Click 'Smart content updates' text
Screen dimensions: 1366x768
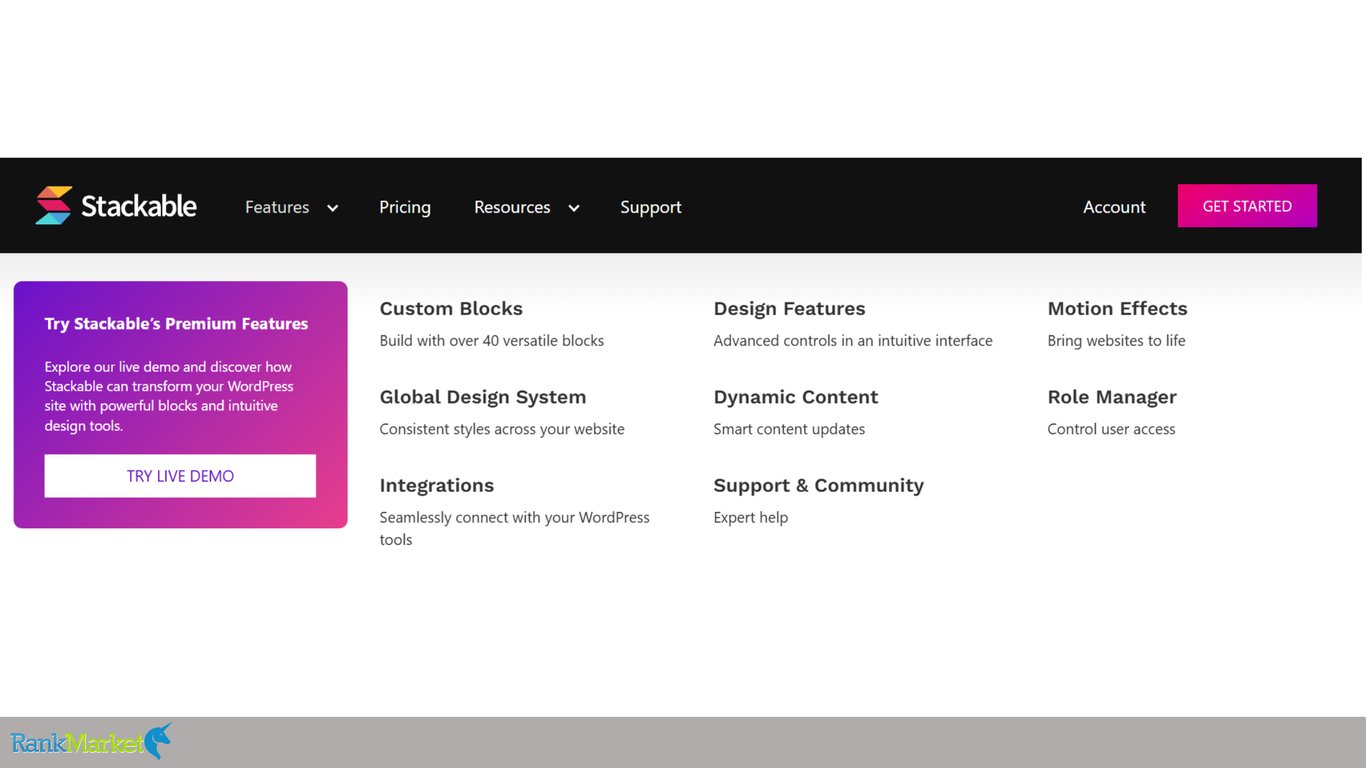[x=789, y=429]
